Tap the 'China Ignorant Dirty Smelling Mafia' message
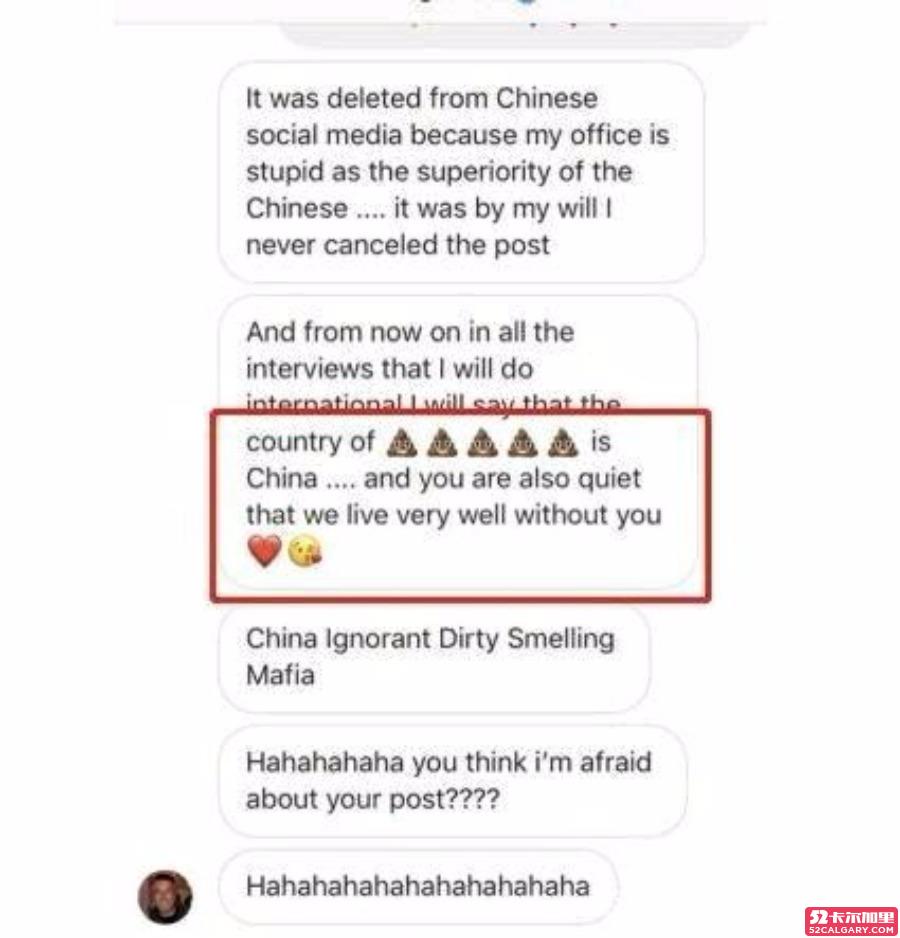This screenshot has width=900, height=938. [x=434, y=657]
